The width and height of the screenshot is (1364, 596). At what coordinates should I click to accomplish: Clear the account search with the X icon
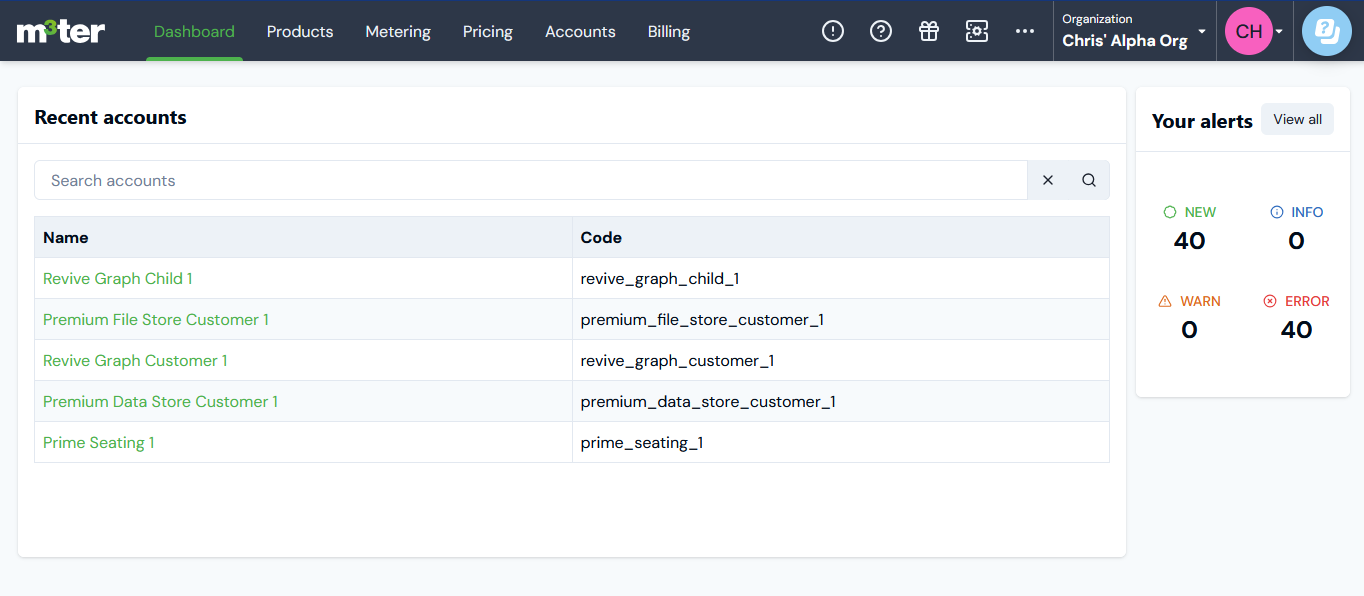1048,180
